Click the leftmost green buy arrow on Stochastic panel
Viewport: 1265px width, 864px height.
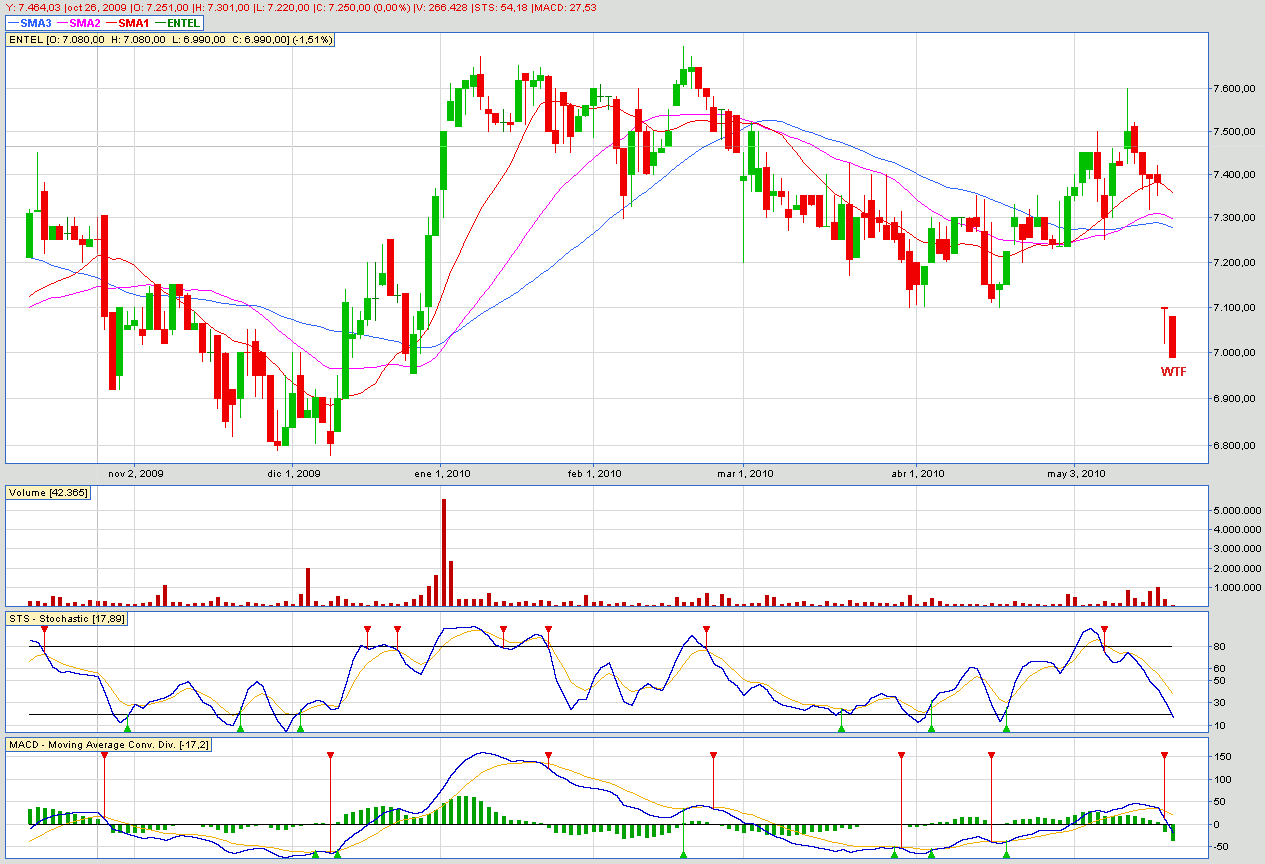point(127,729)
